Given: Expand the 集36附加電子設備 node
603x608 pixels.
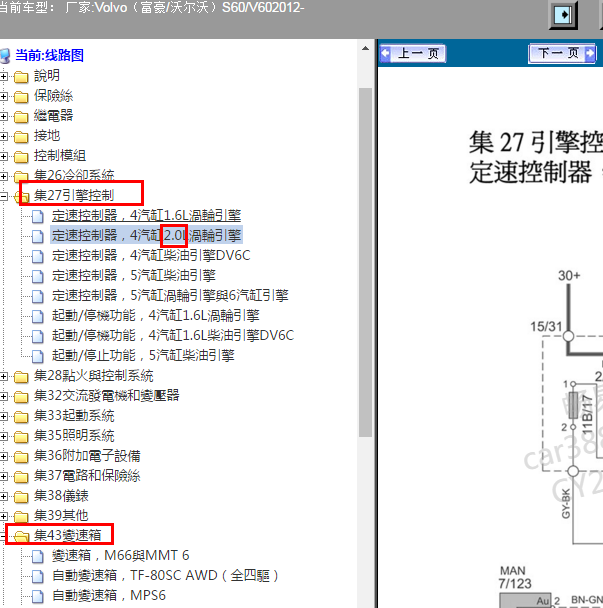Looking at the screenshot, I should point(3,456).
